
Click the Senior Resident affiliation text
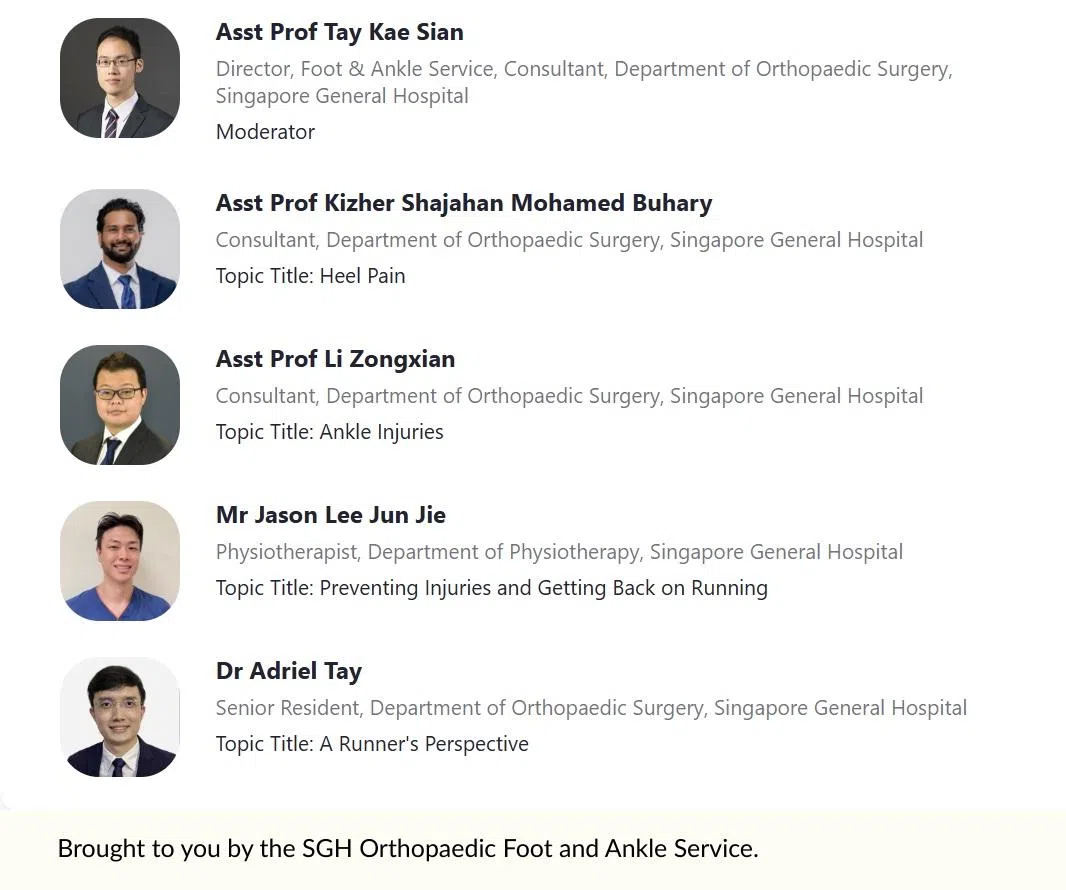click(591, 708)
